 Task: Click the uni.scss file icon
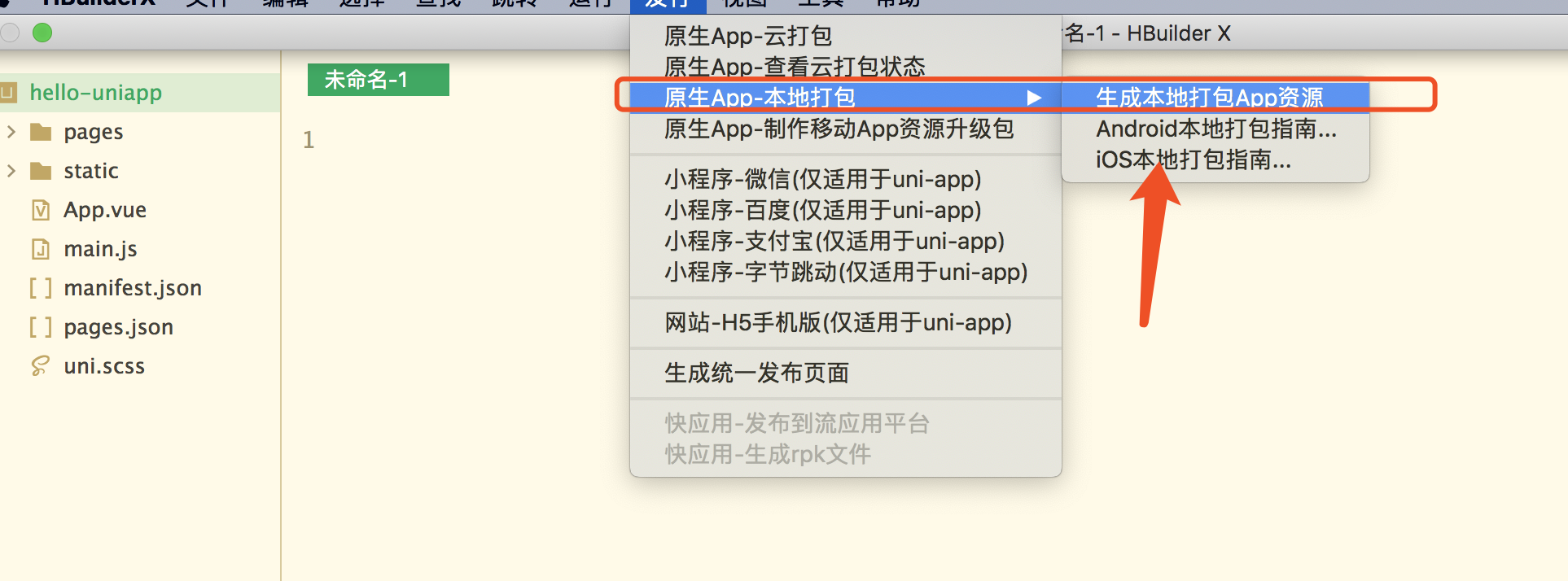coord(41,366)
